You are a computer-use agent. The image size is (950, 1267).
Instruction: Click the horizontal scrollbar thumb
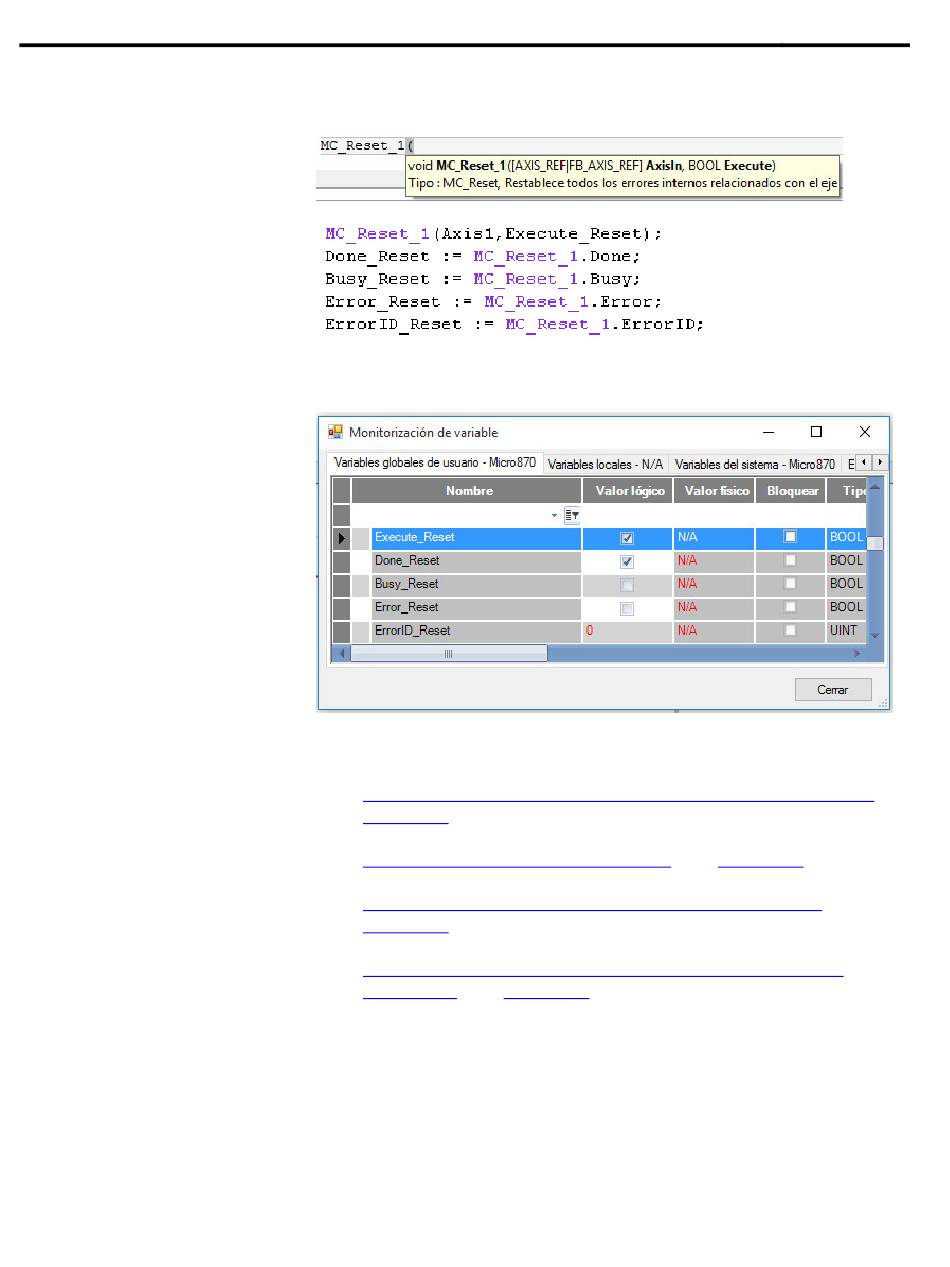[x=449, y=653]
